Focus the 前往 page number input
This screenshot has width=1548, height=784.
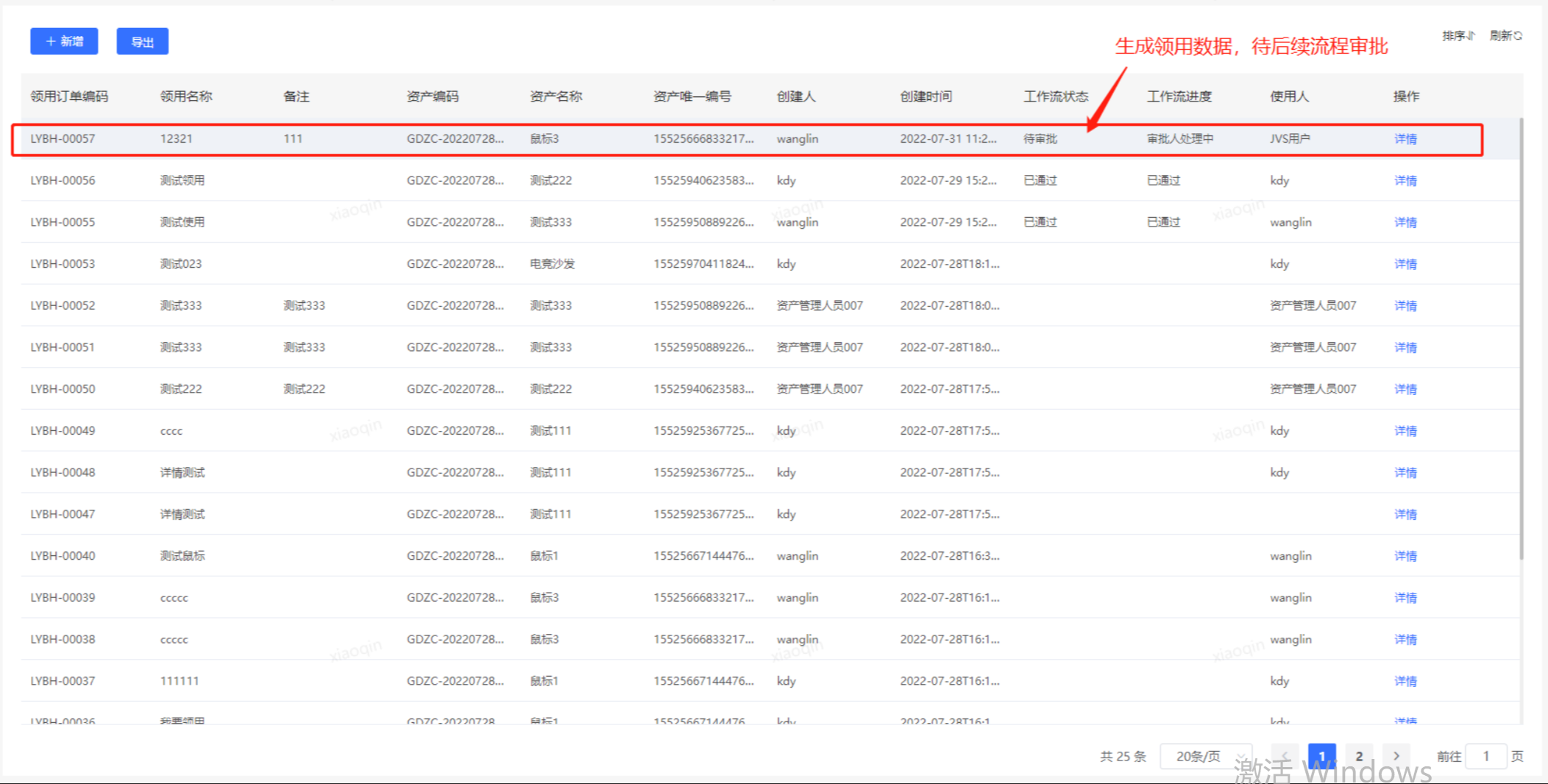(x=1486, y=756)
